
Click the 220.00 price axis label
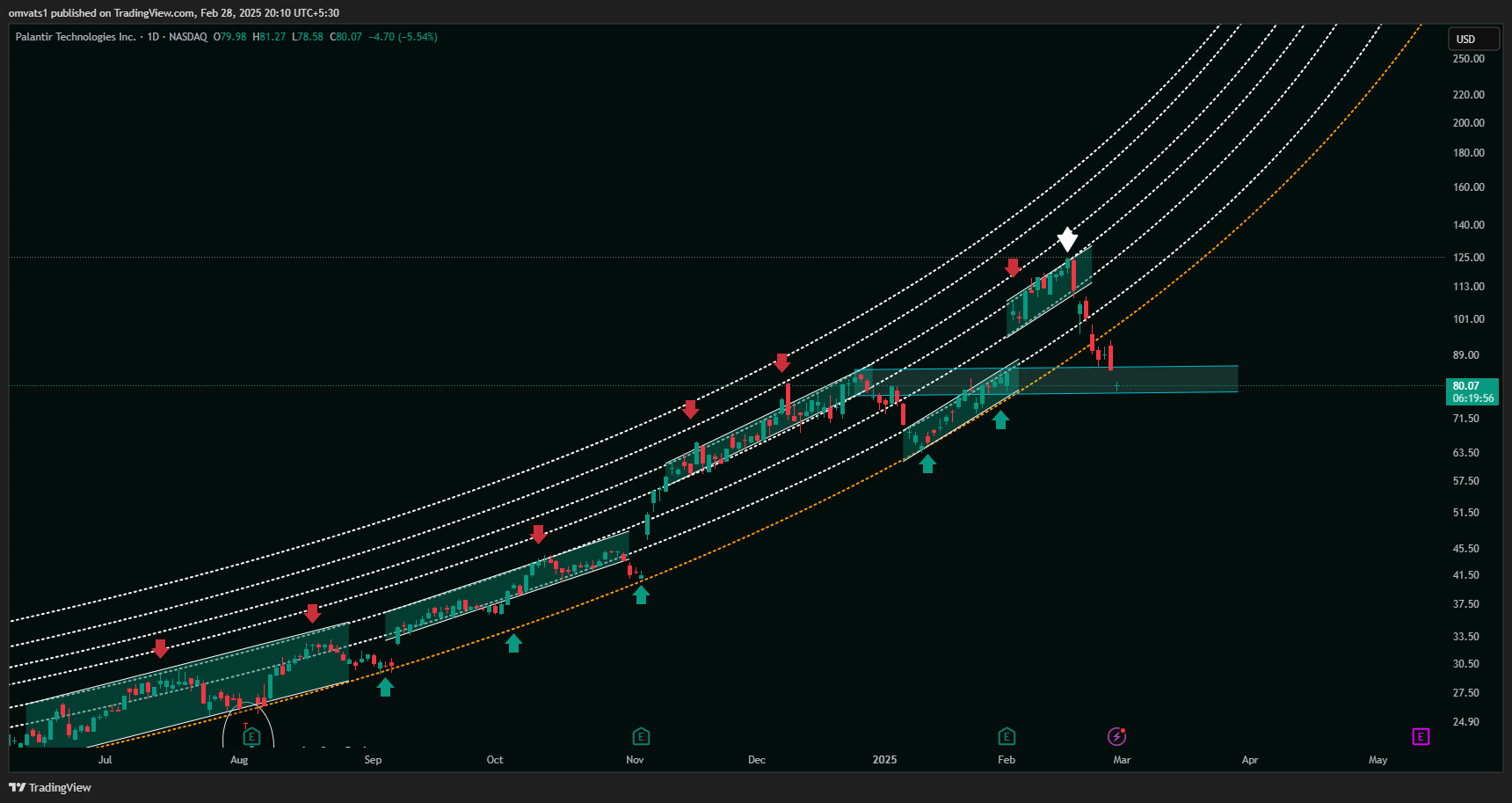pyautogui.click(x=1468, y=95)
